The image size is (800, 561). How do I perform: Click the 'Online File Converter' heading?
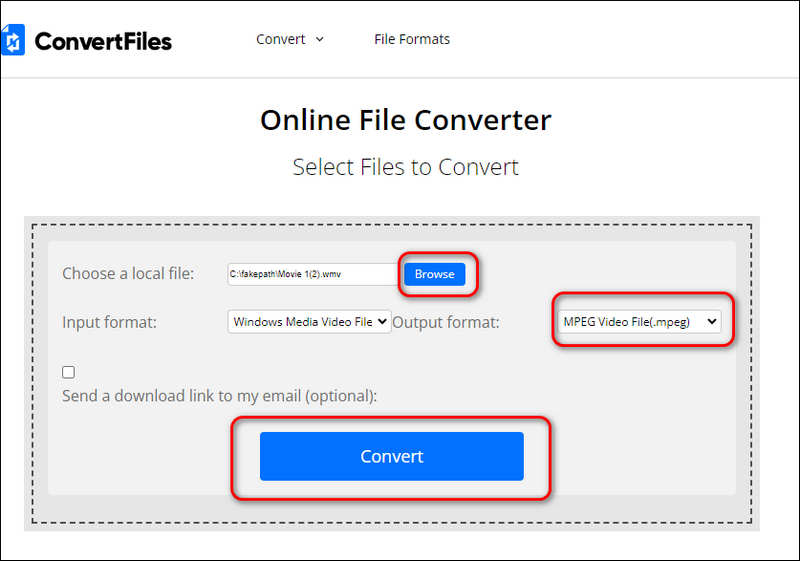[406, 120]
